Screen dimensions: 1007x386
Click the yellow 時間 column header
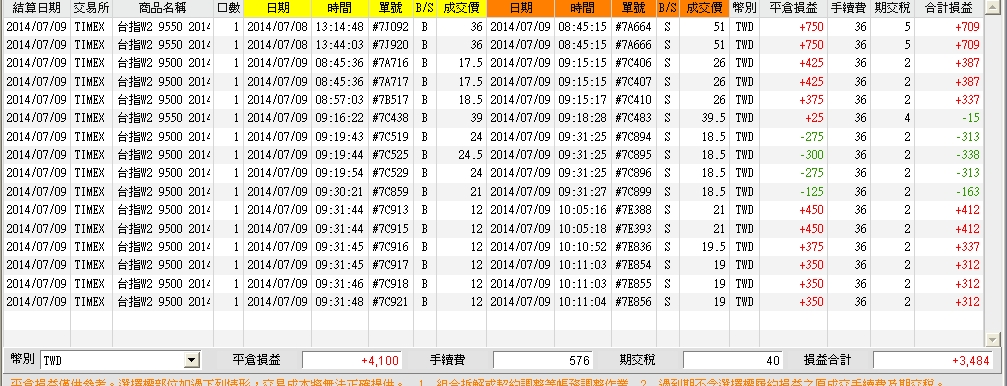(x=340, y=8)
